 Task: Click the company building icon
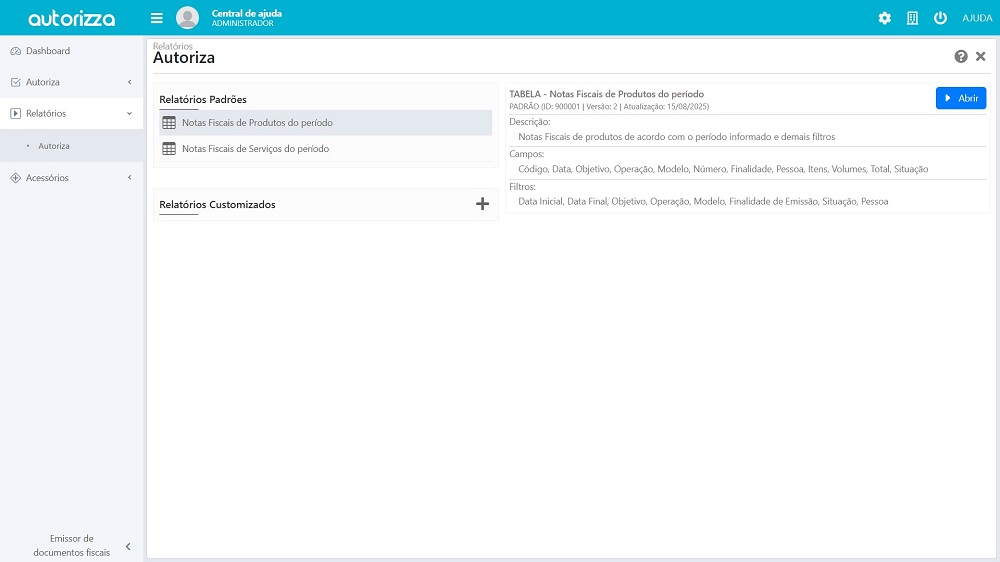pyautogui.click(x=912, y=18)
